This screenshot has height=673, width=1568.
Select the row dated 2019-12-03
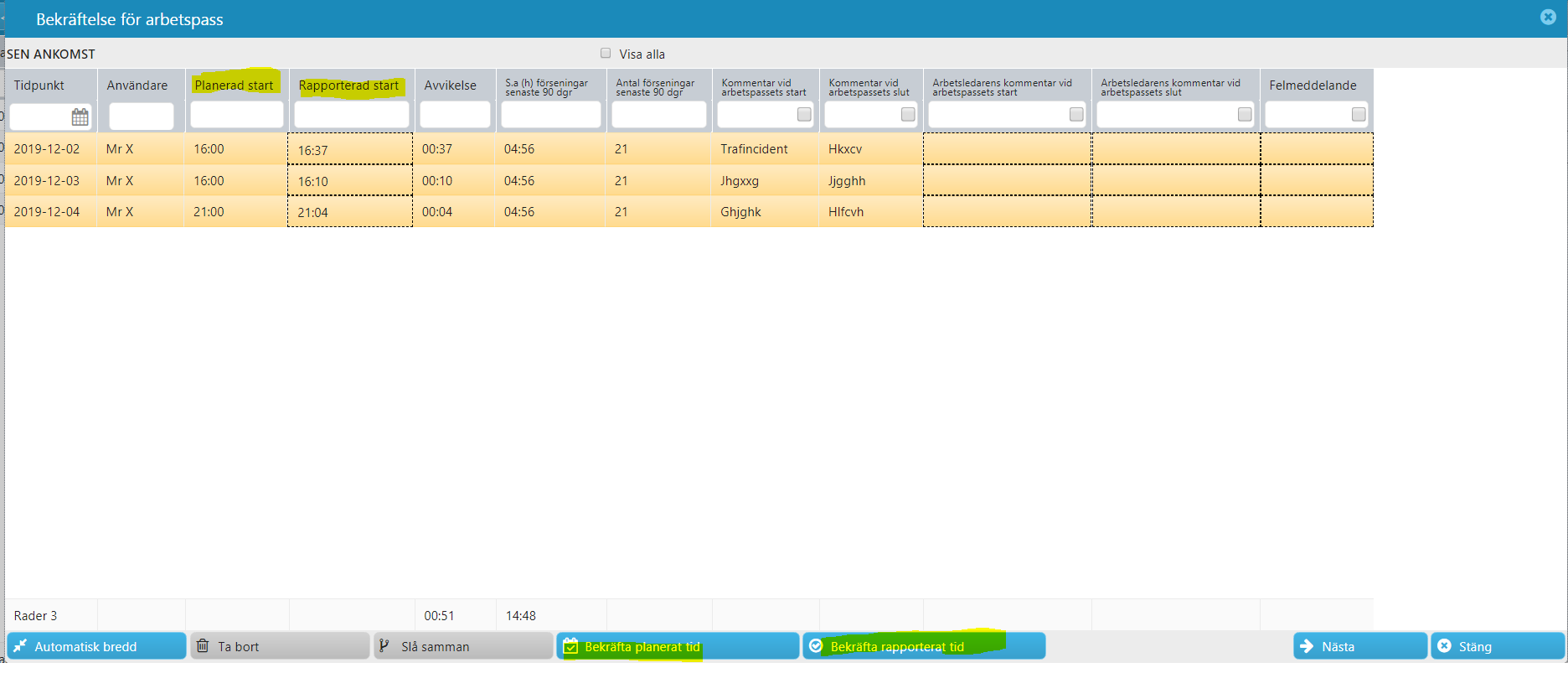point(689,180)
